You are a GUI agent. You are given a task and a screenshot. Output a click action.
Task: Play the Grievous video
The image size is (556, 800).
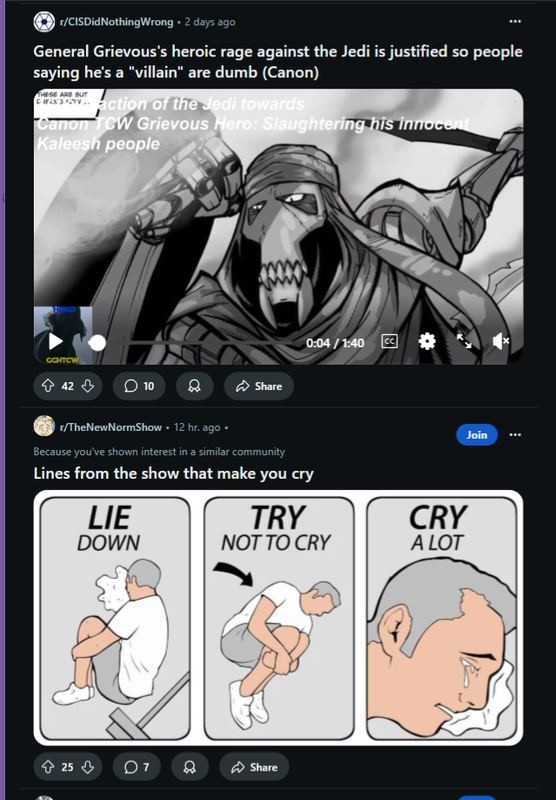[x=56, y=341]
